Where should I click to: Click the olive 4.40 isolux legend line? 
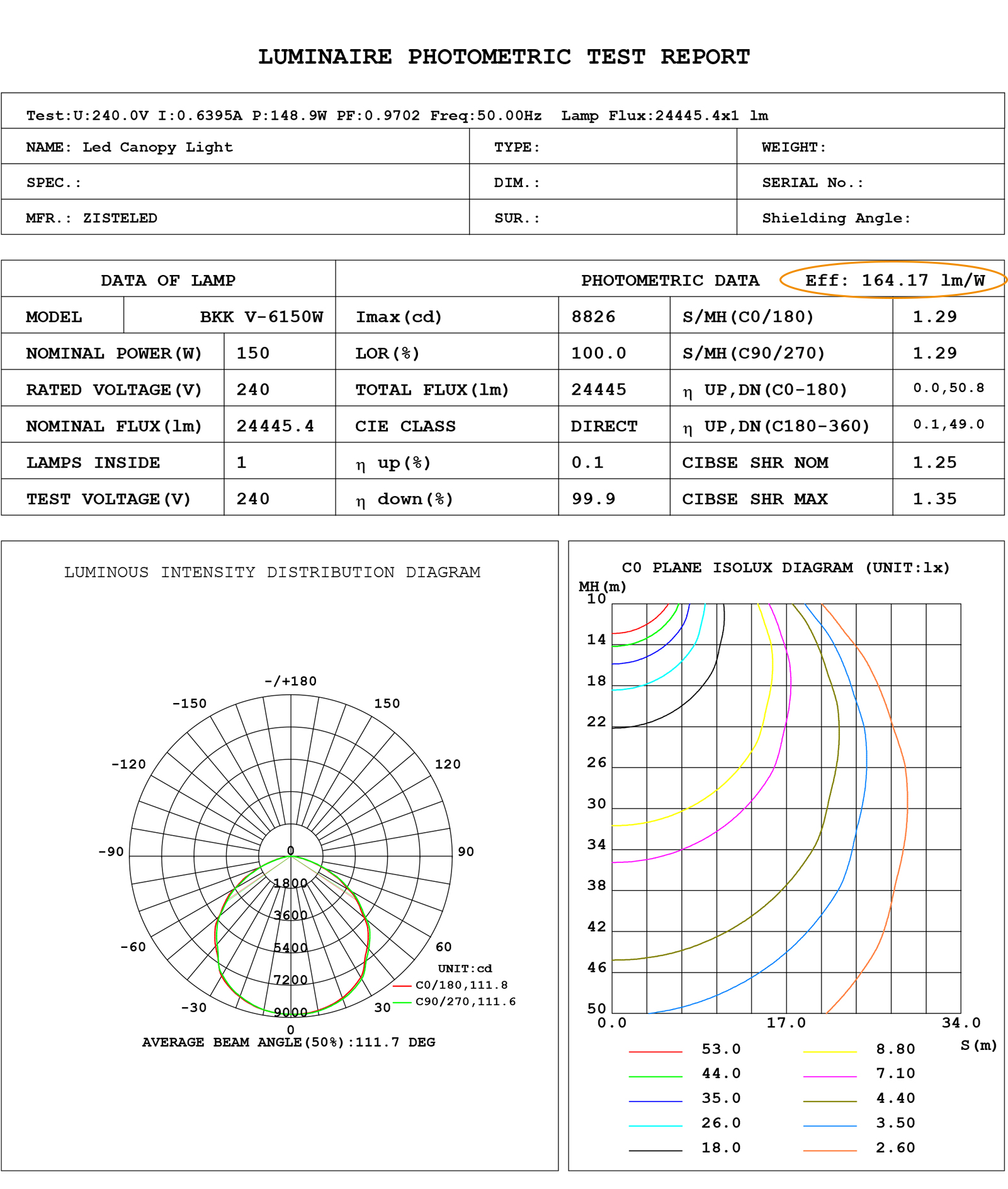pos(830,1101)
